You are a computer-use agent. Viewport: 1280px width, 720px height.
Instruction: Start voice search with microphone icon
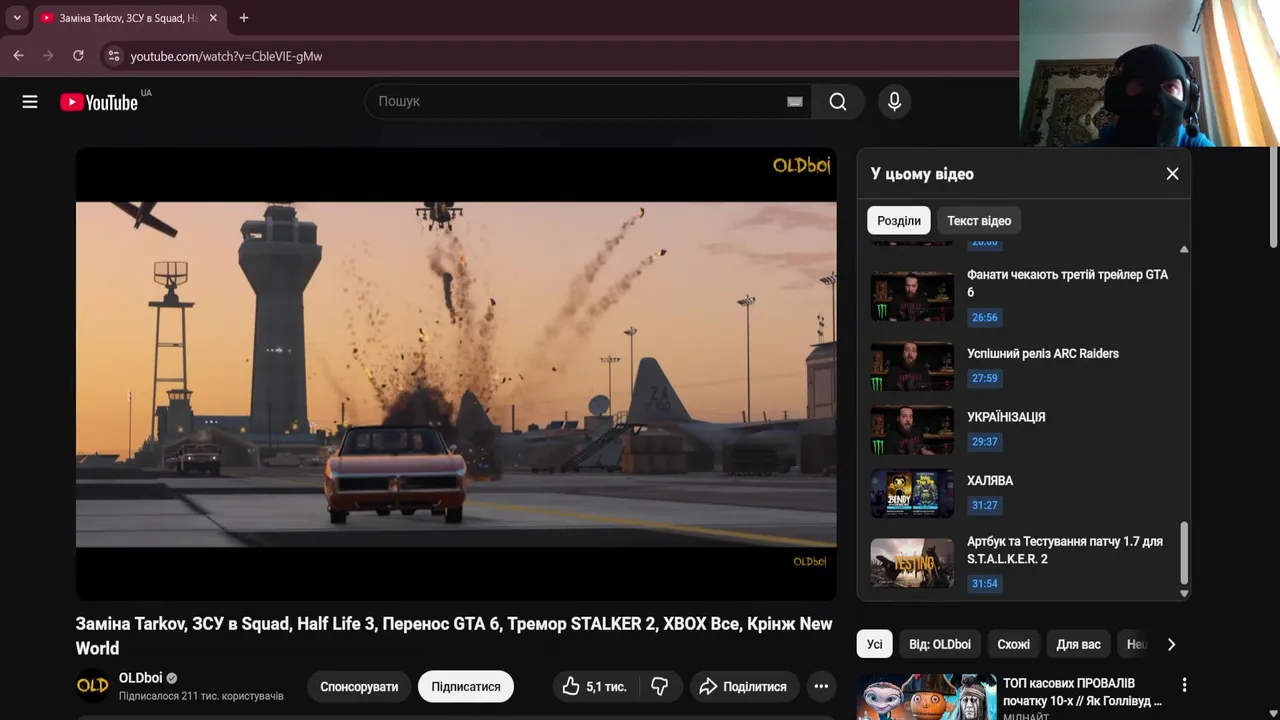pyautogui.click(x=894, y=101)
